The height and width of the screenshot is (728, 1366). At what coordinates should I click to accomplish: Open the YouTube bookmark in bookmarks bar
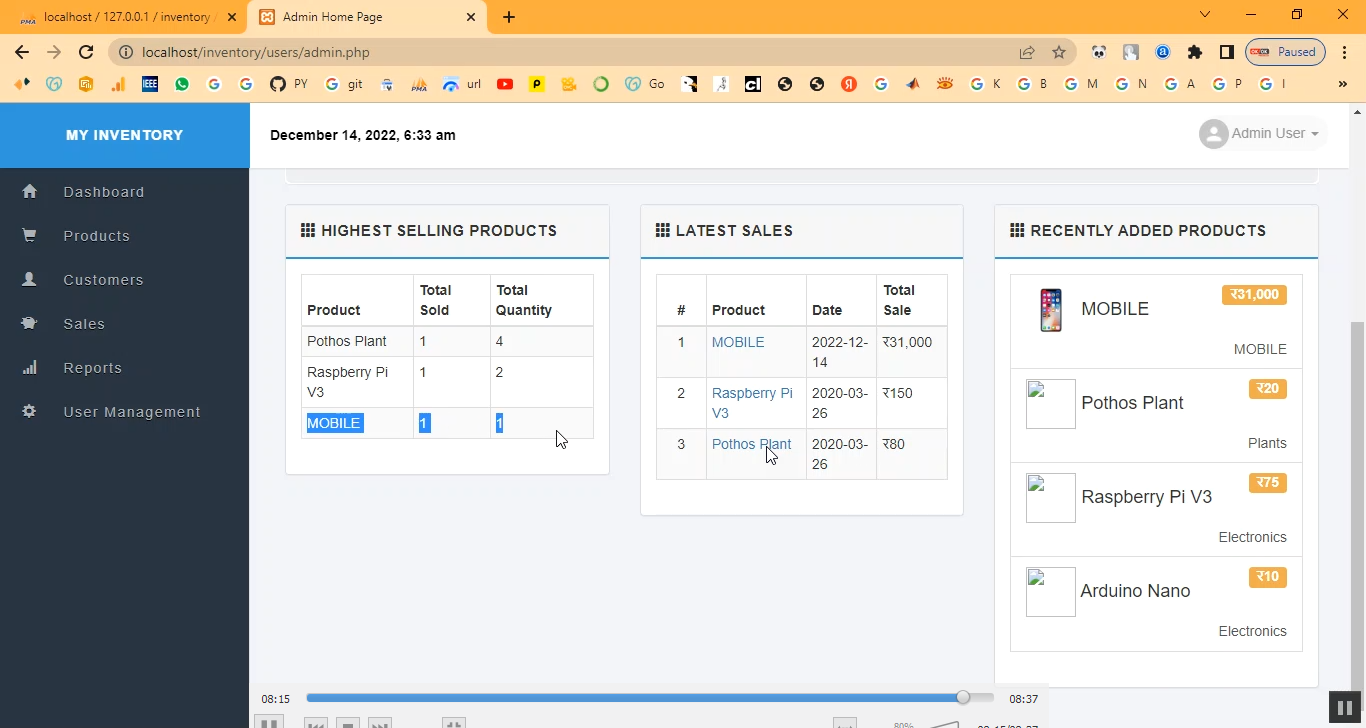point(505,84)
